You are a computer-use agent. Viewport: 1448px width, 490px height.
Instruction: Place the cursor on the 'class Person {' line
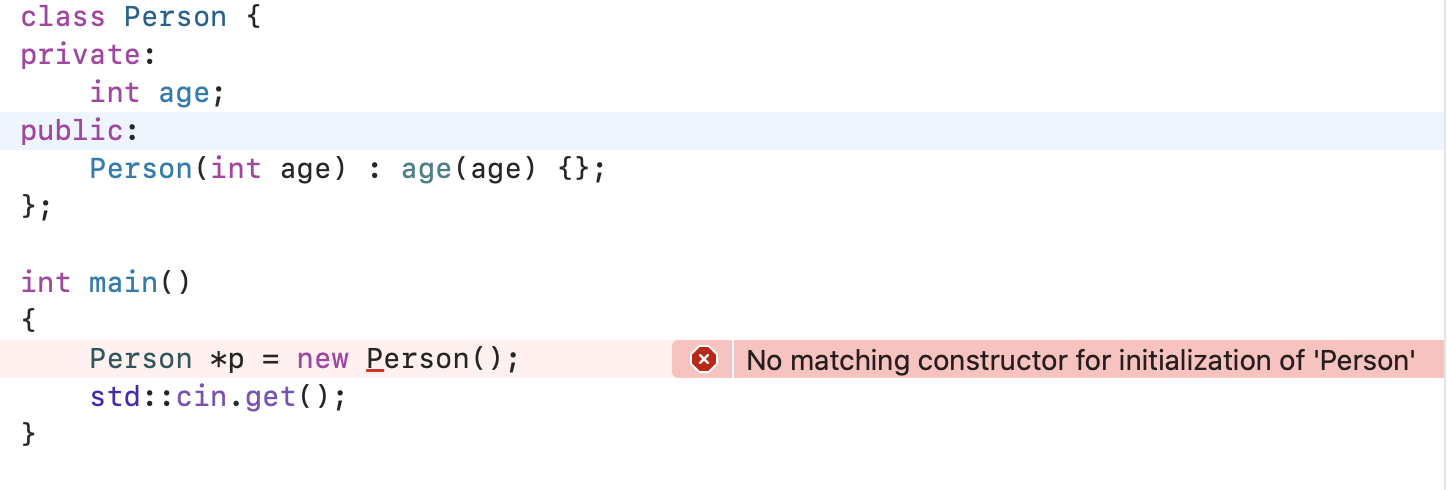tap(141, 17)
